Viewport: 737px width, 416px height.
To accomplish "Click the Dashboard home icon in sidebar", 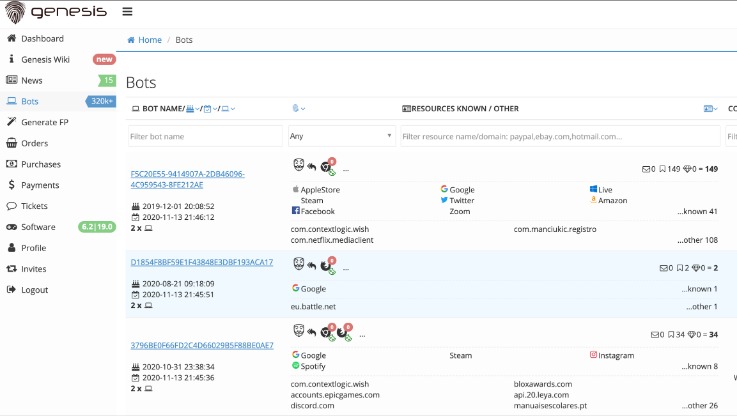I will (11, 38).
